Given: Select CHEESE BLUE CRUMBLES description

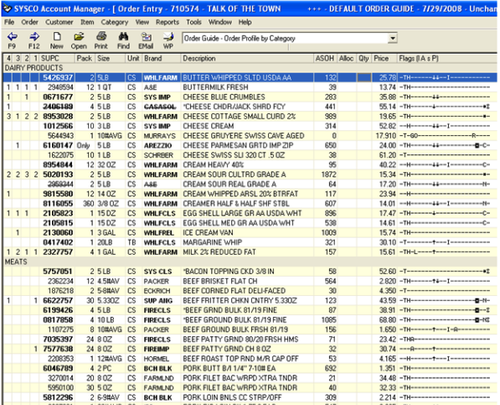Looking at the screenshot, I should coord(224,97).
